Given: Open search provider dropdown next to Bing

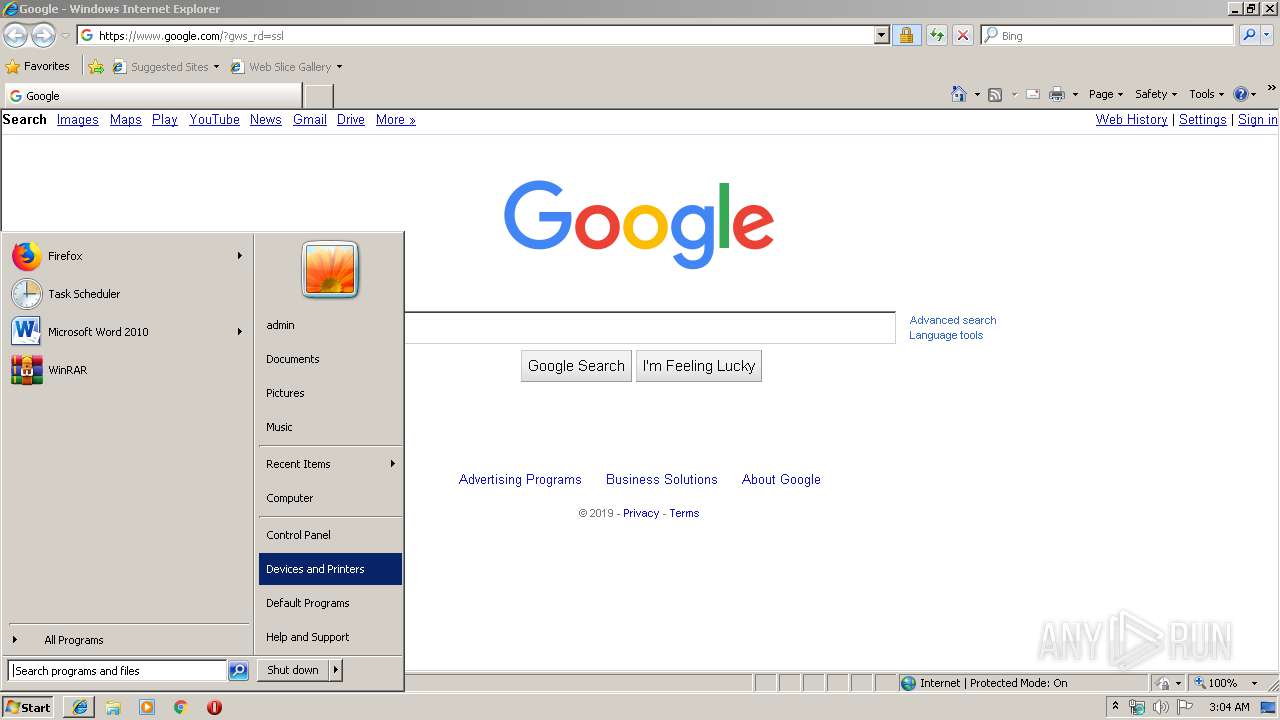Looking at the screenshot, I should (x=1268, y=35).
